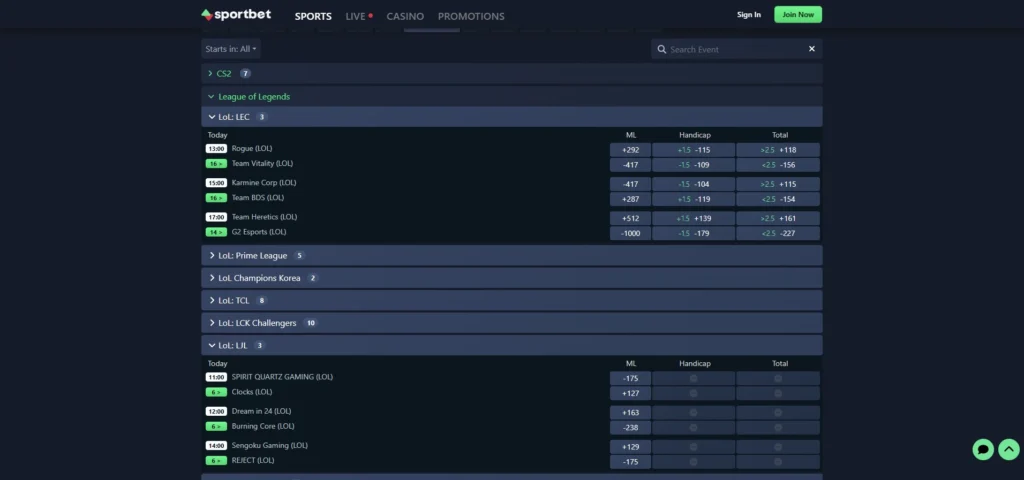Click the Join Now button
The width and height of the screenshot is (1024, 480).
tap(798, 14)
